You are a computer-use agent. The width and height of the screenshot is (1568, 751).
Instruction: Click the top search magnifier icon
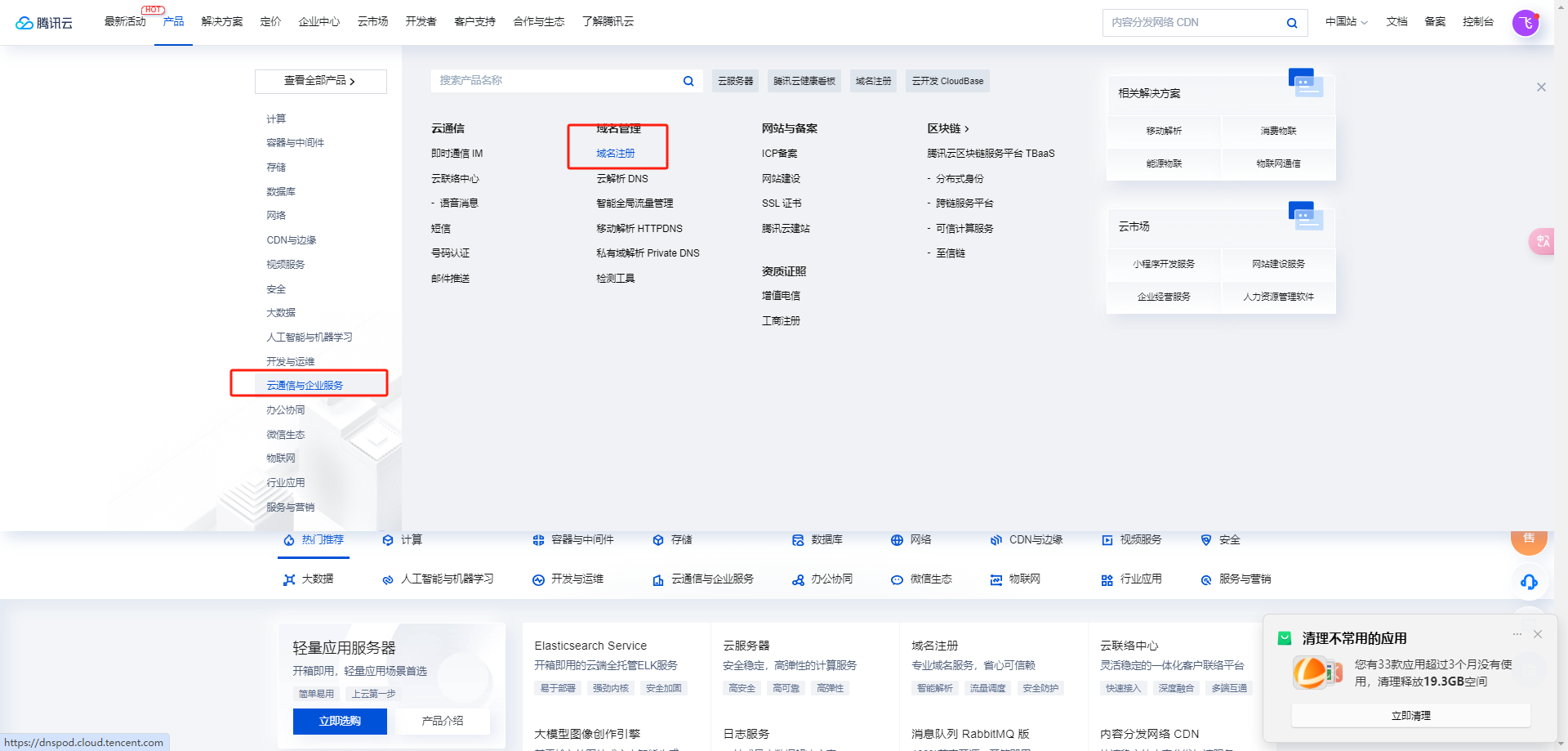pyautogui.click(x=1292, y=23)
